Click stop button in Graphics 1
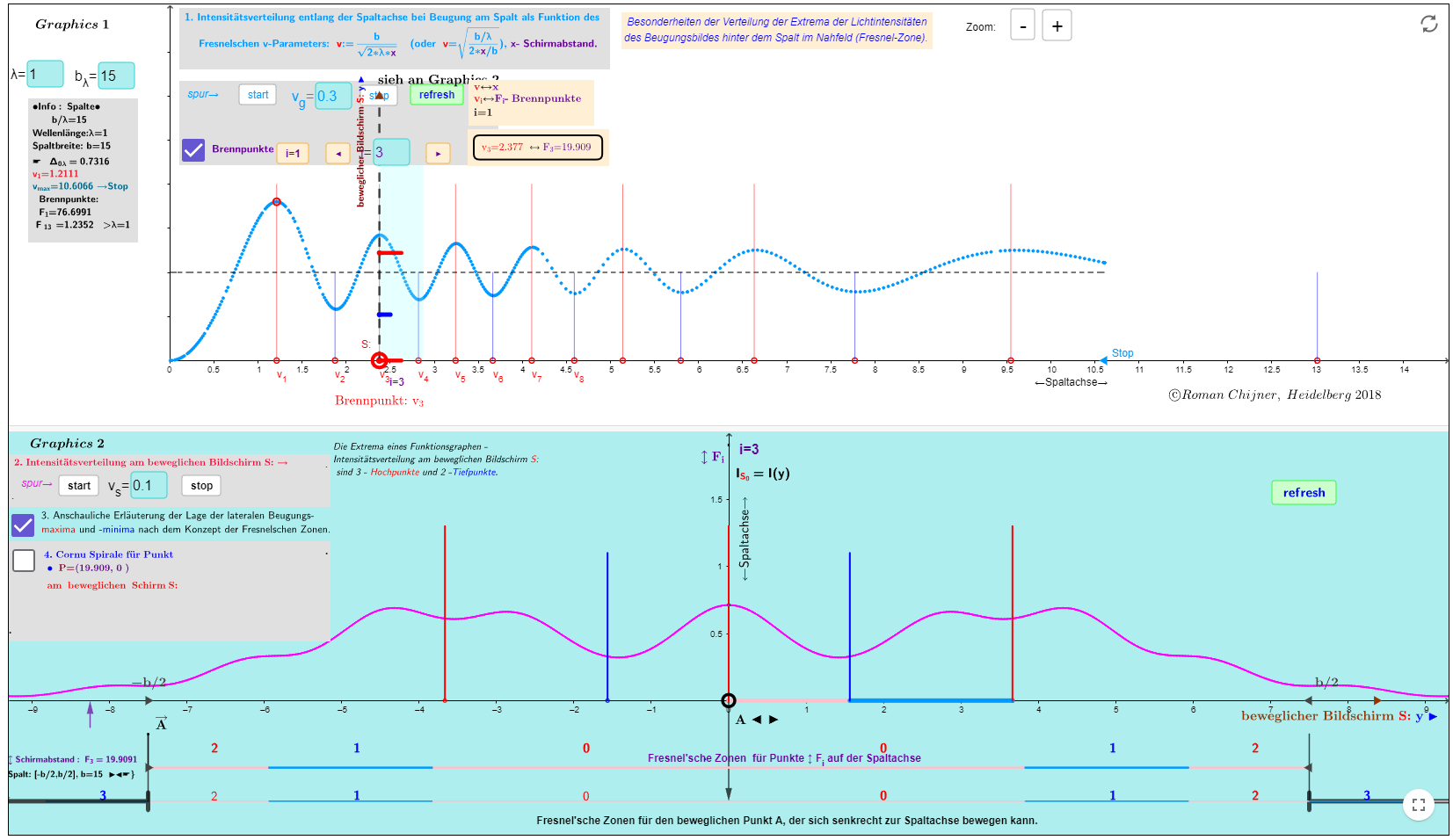Screen dimensions: 1453x840 pyautogui.click(x=379, y=95)
